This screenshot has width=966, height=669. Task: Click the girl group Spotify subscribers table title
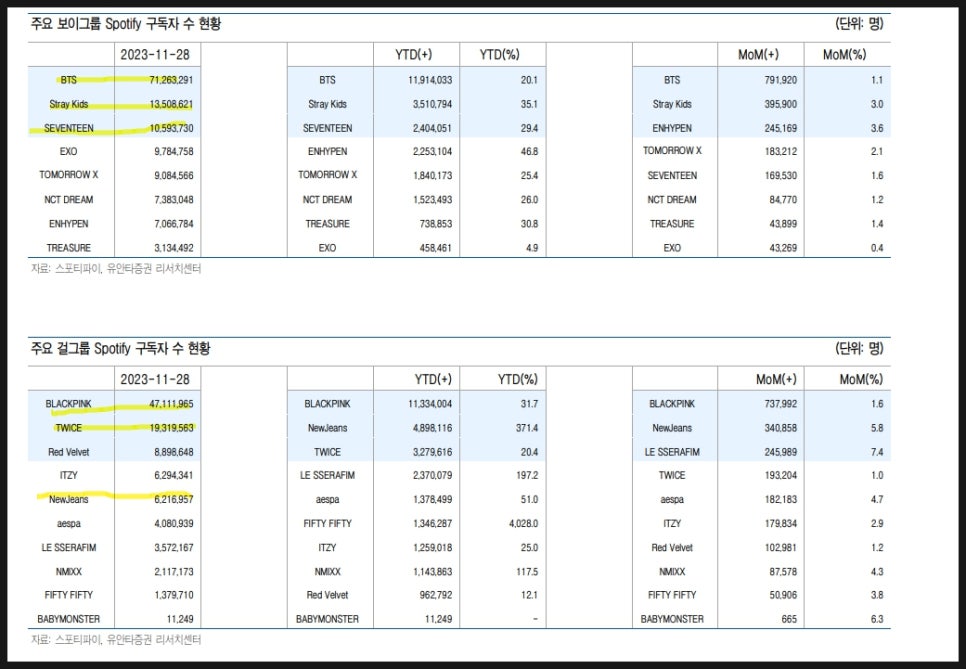point(121,349)
